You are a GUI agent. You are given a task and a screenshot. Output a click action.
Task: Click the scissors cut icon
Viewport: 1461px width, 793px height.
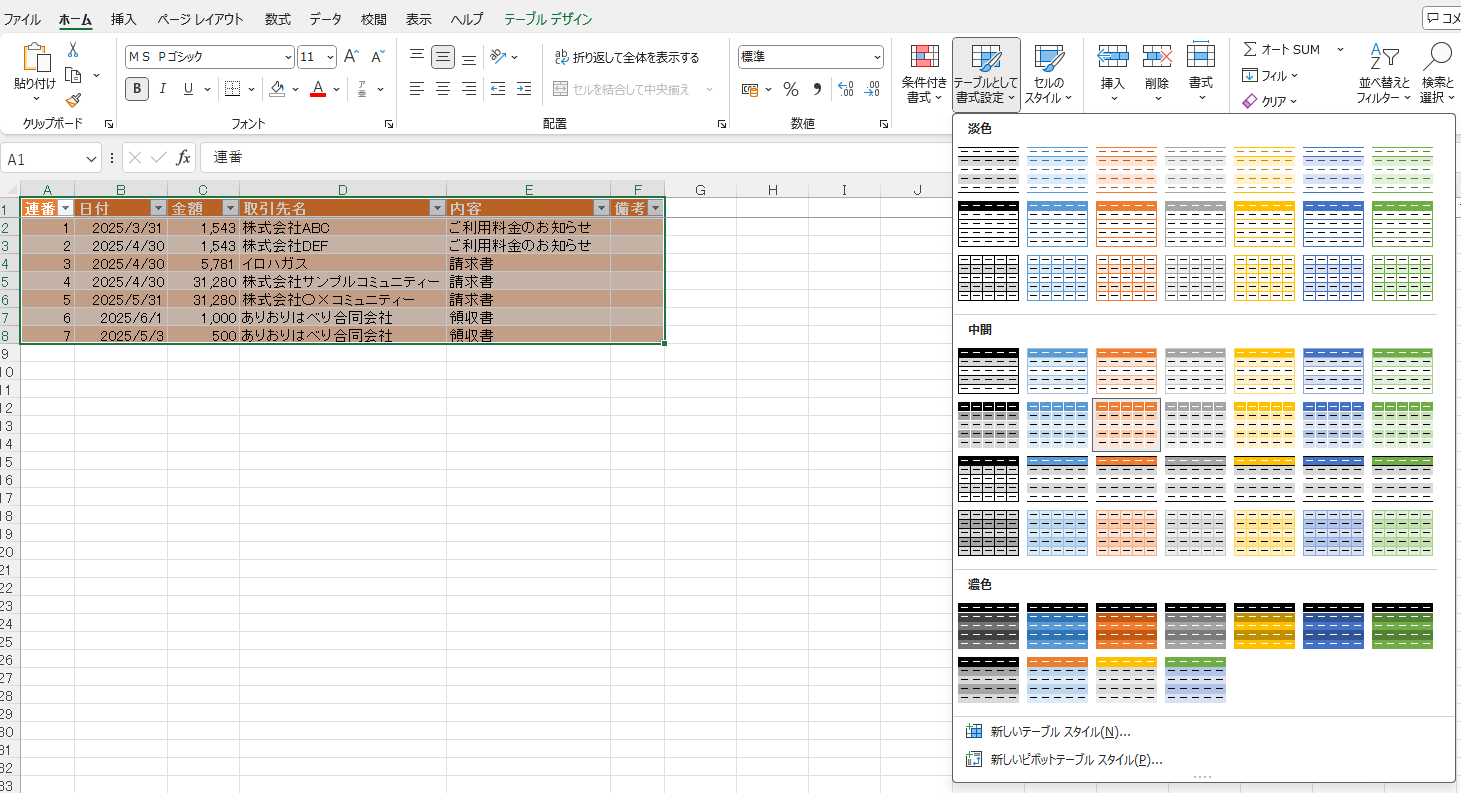[73, 50]
